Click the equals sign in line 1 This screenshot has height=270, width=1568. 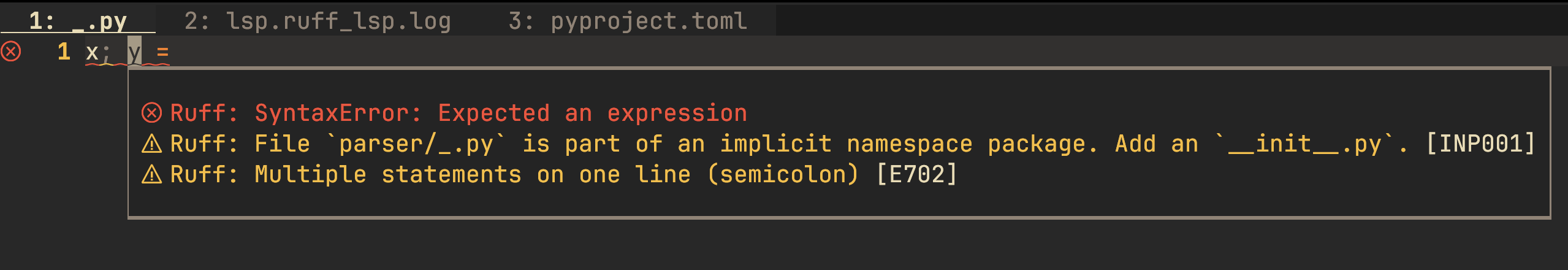pyautogui.click(x=162, y=53)
